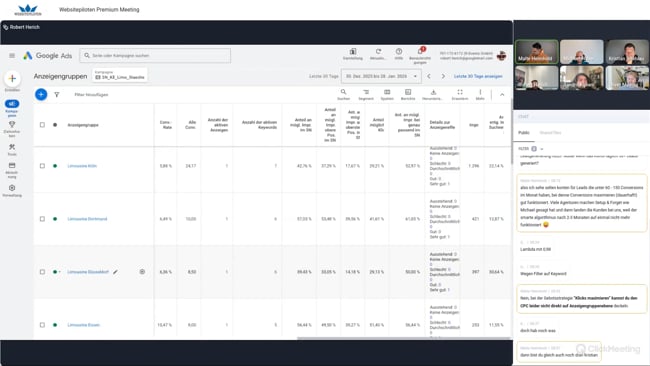The height and width of the screenshot is (366, 650).
Task: Select Kristian's video thumbnail
Action: [627, 52]
